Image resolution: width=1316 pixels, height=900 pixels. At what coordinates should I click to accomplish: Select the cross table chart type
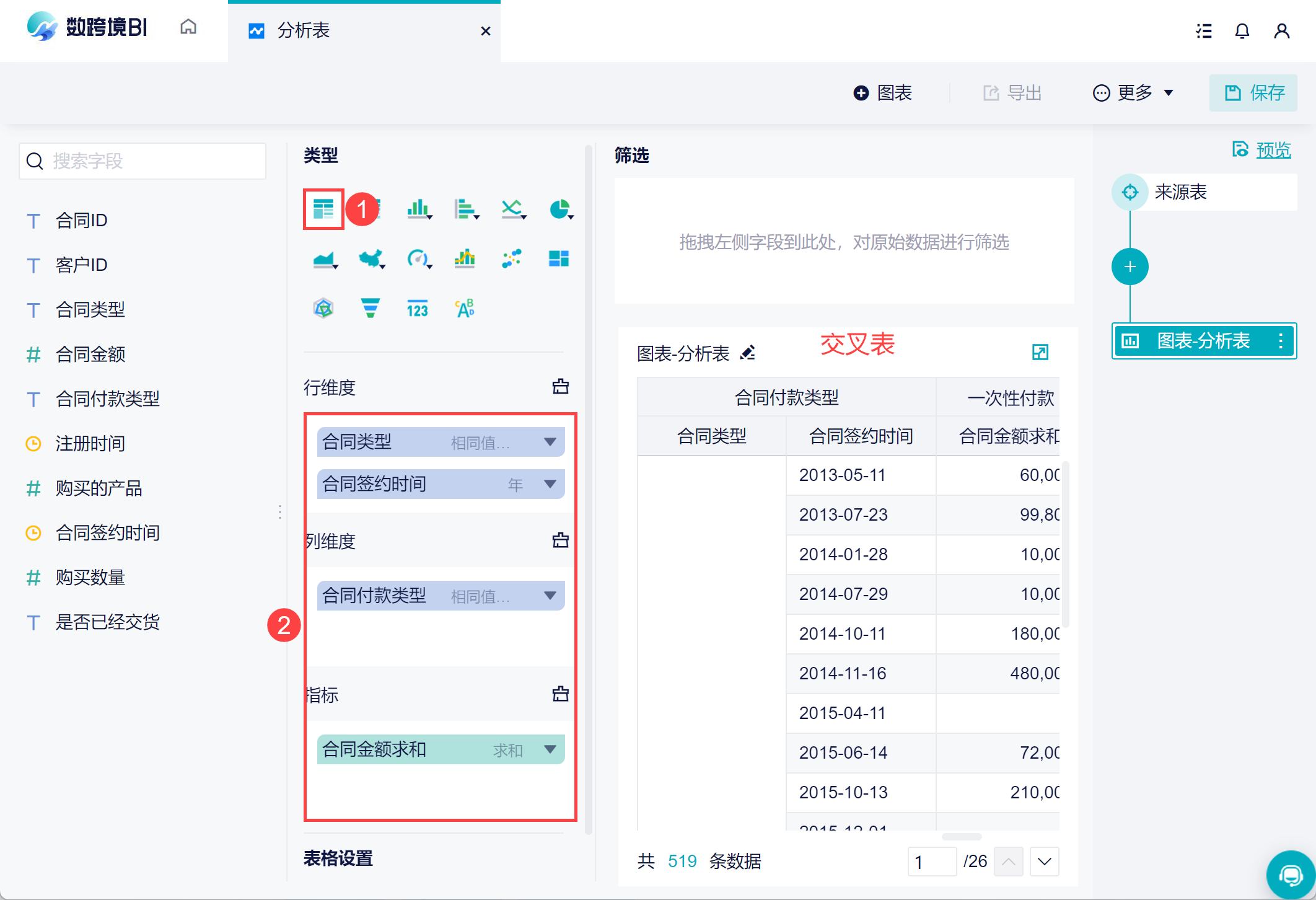coord(323,209)
